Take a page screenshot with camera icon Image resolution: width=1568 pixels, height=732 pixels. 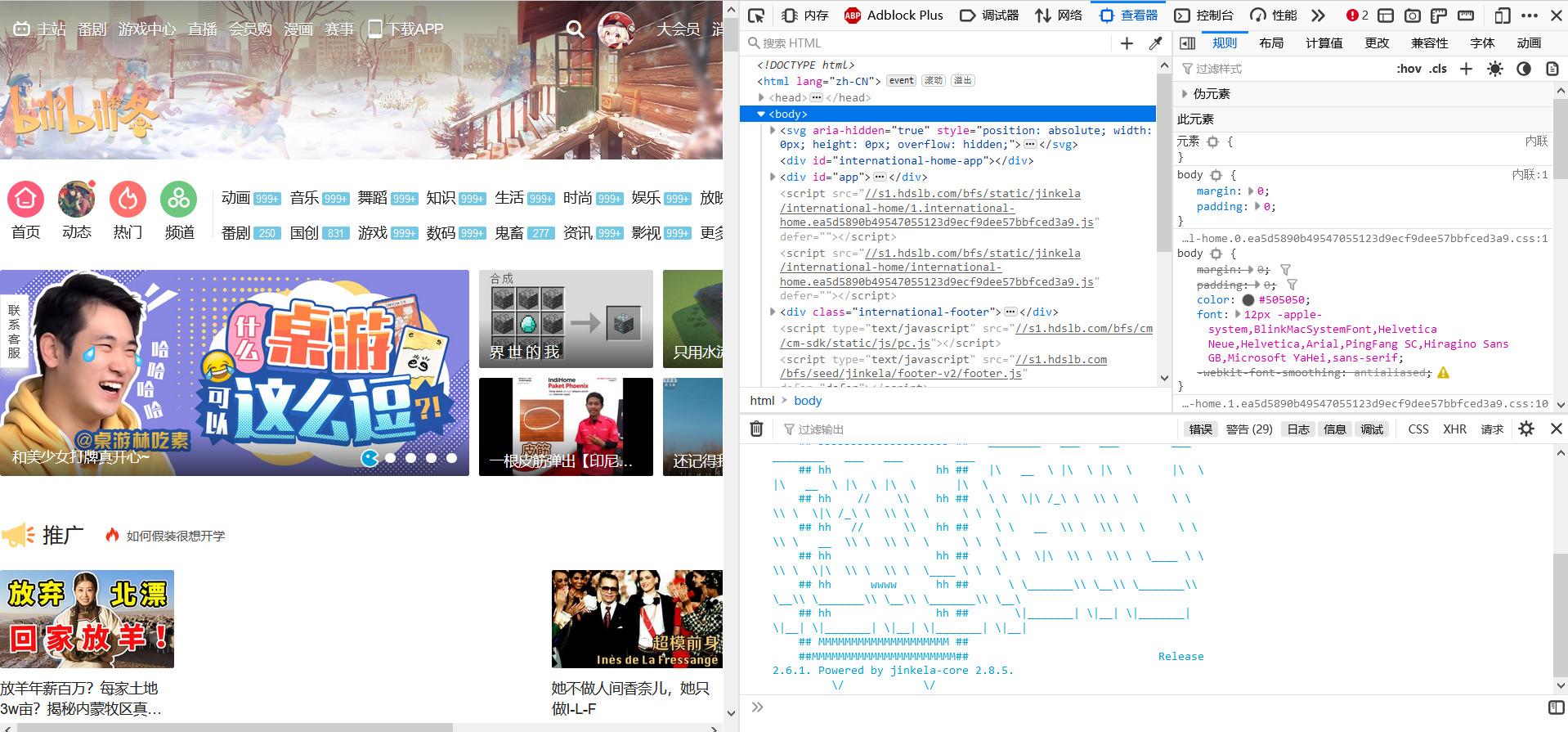tap(1412, 16)
